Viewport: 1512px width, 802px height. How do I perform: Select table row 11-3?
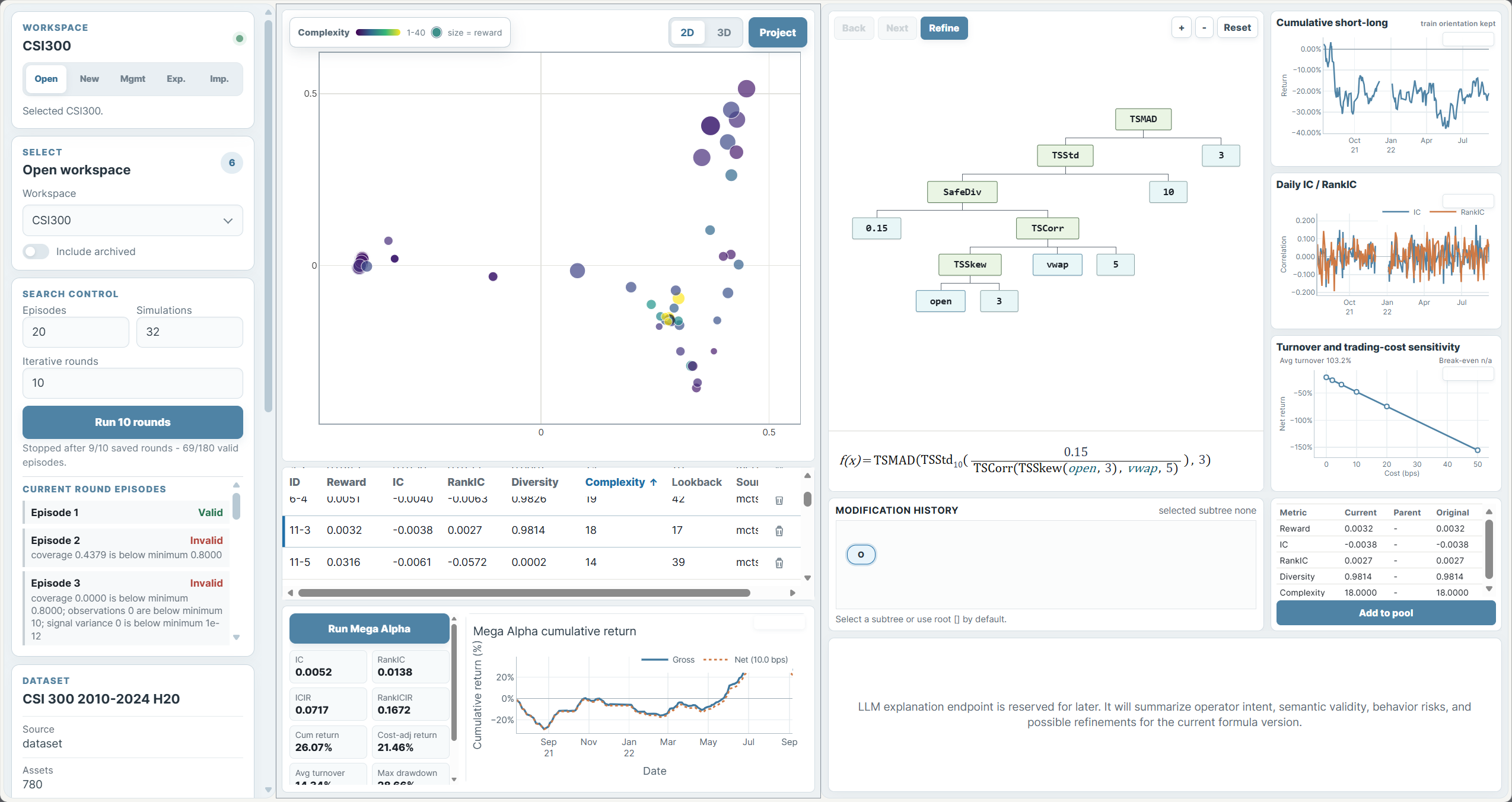pyautogui.click(x=541, y=530)
